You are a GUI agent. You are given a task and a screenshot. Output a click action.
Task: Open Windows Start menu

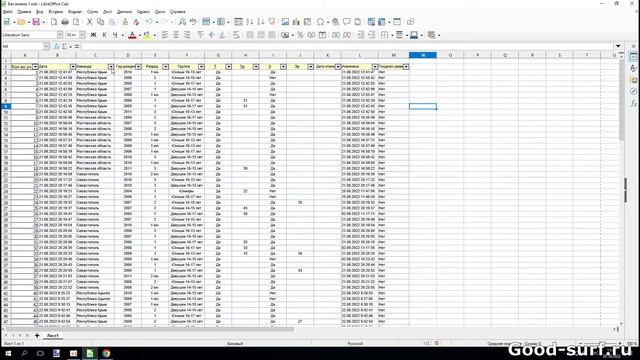tap(8, 353)
